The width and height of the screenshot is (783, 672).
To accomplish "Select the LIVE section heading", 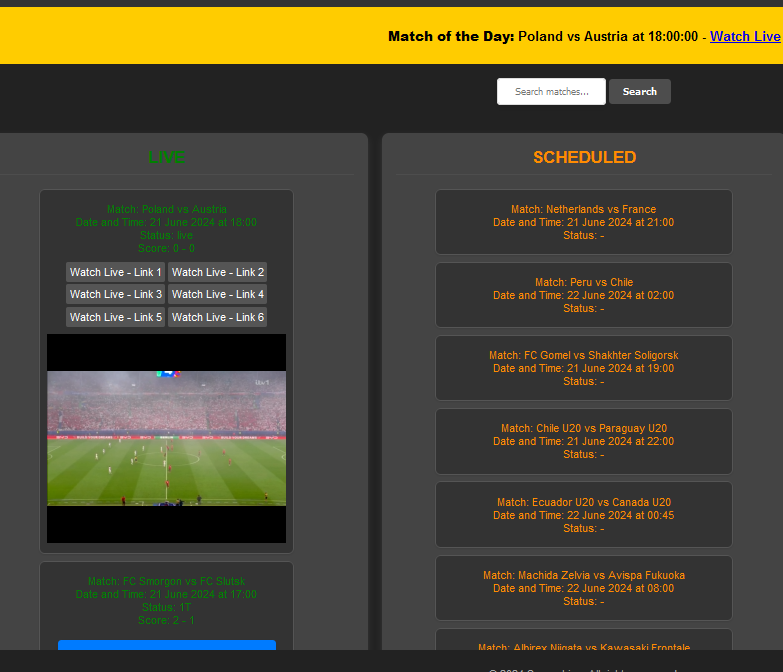I will pyautogui.click(x=166, y=157).
